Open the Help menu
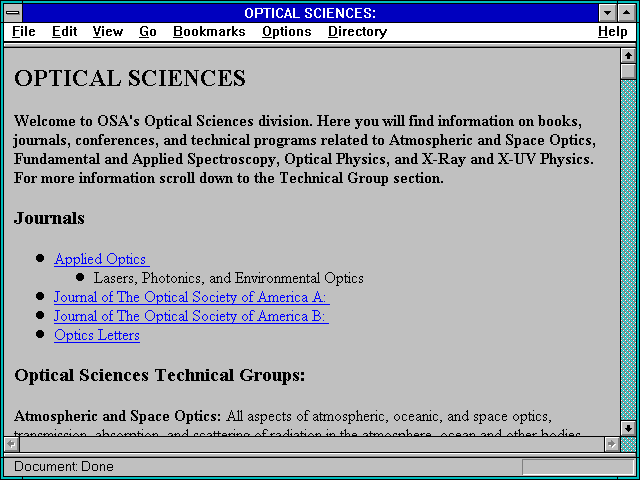The height and width of the screenshot is (480, 640). (613, 32)
